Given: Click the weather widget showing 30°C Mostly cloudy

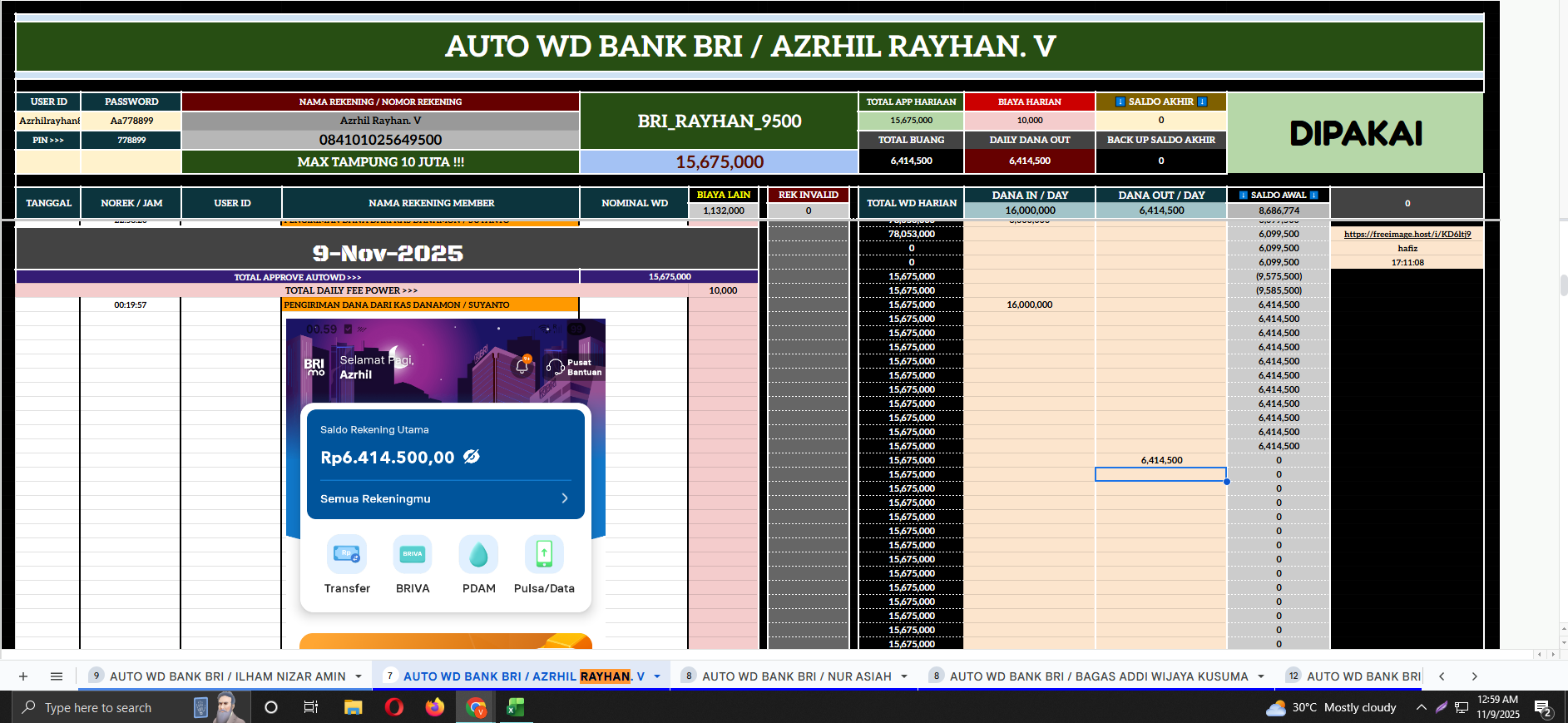Looking at the screenshot, I should coord(1331,707).
